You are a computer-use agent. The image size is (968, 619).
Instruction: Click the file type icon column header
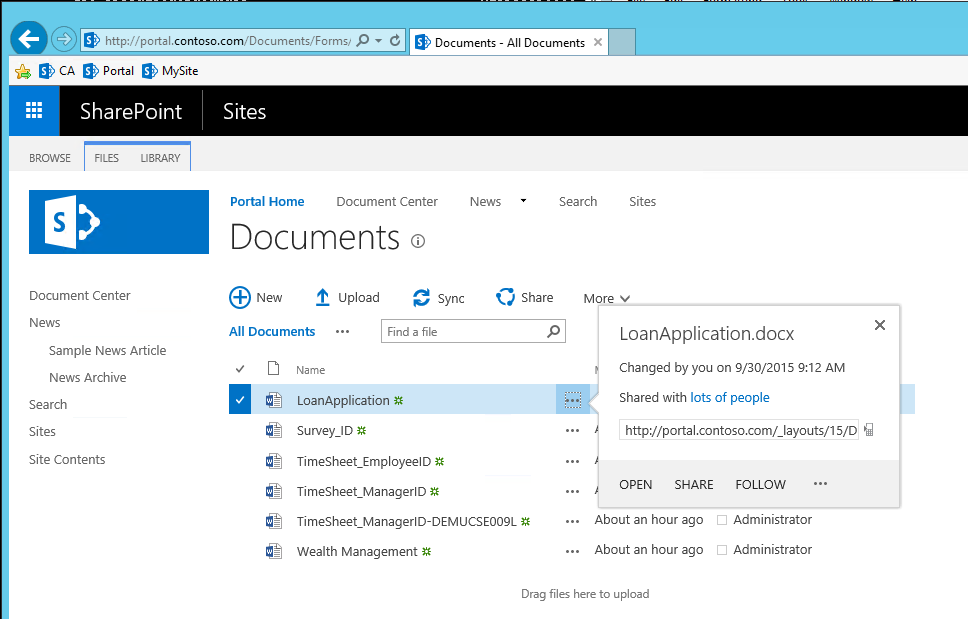(x=273, y=369)
